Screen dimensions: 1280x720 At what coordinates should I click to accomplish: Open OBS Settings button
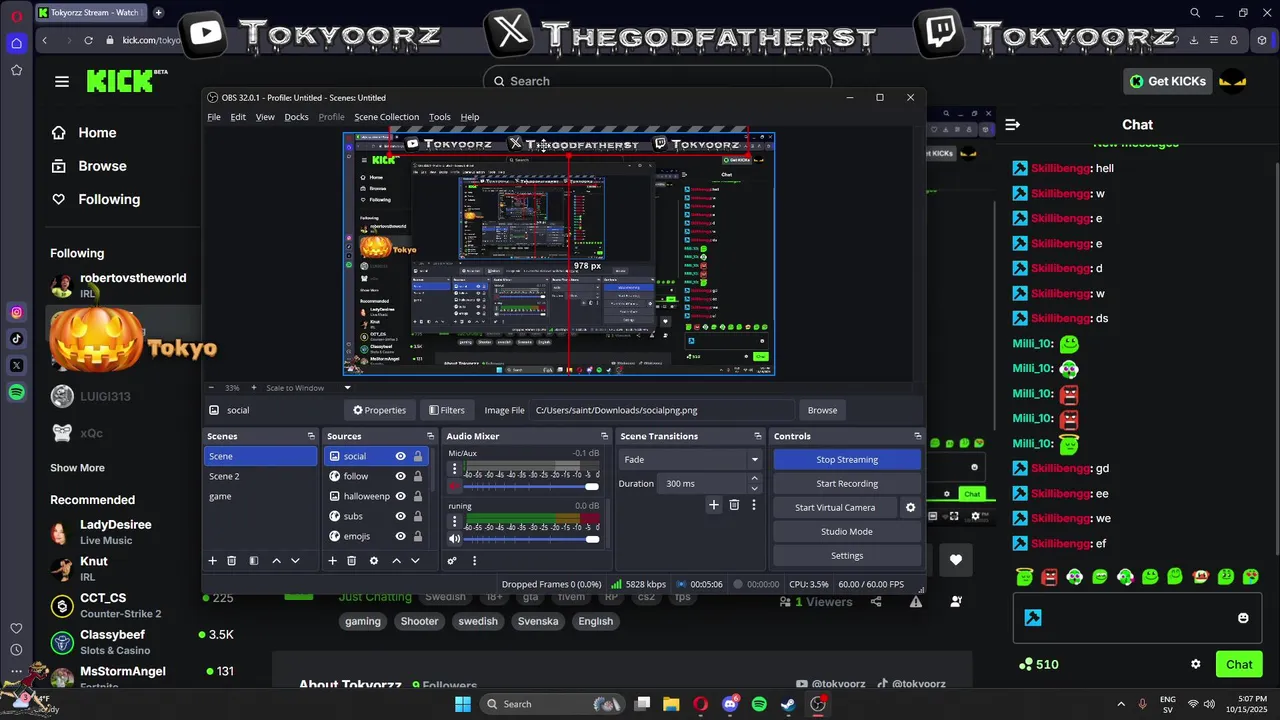pyautogui.click(x=847, y=555)
